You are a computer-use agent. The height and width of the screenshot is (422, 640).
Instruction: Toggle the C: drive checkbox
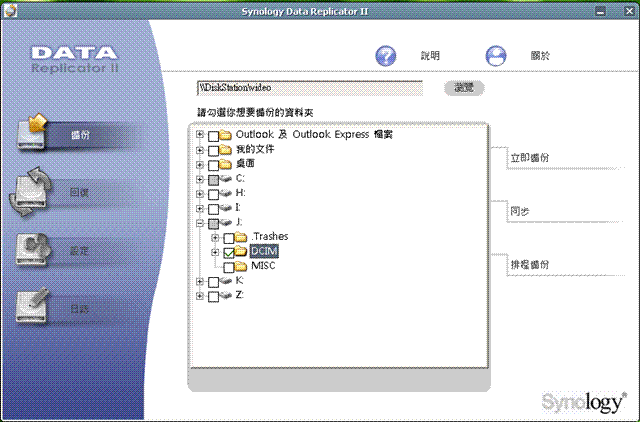pyautogui.click(x=213, y=180)
